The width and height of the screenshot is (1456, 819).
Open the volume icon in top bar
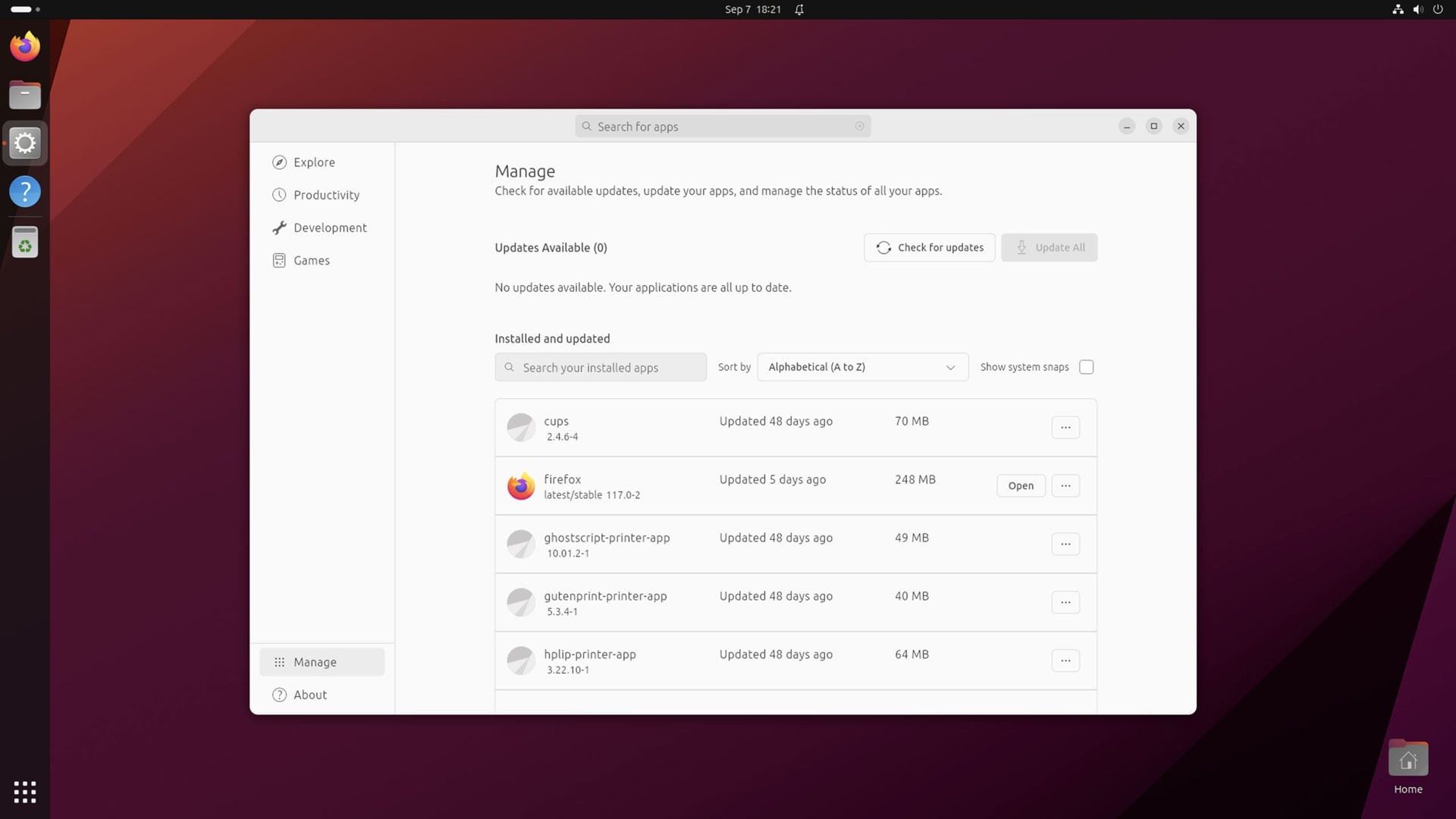(x=1417, y=10)
